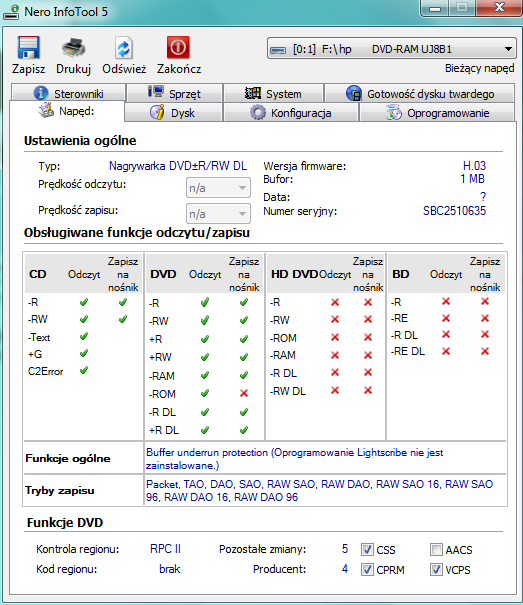The height and width of the screenshot is (605, 523).
Task: Click the Pozostałe zmiany value 5
Action: (x=345, y=549)
